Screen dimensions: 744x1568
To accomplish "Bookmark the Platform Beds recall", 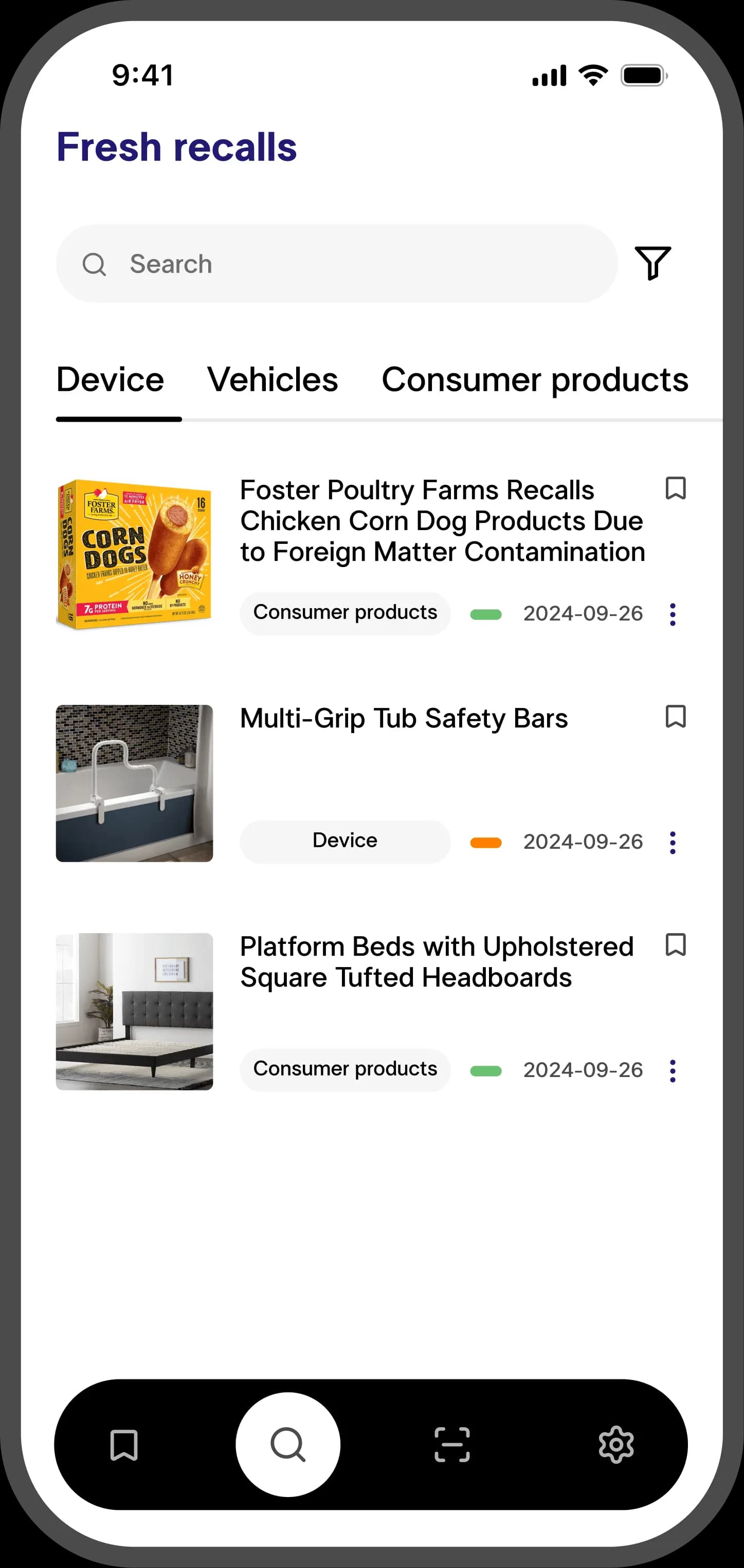I will [x=675, y=945].
